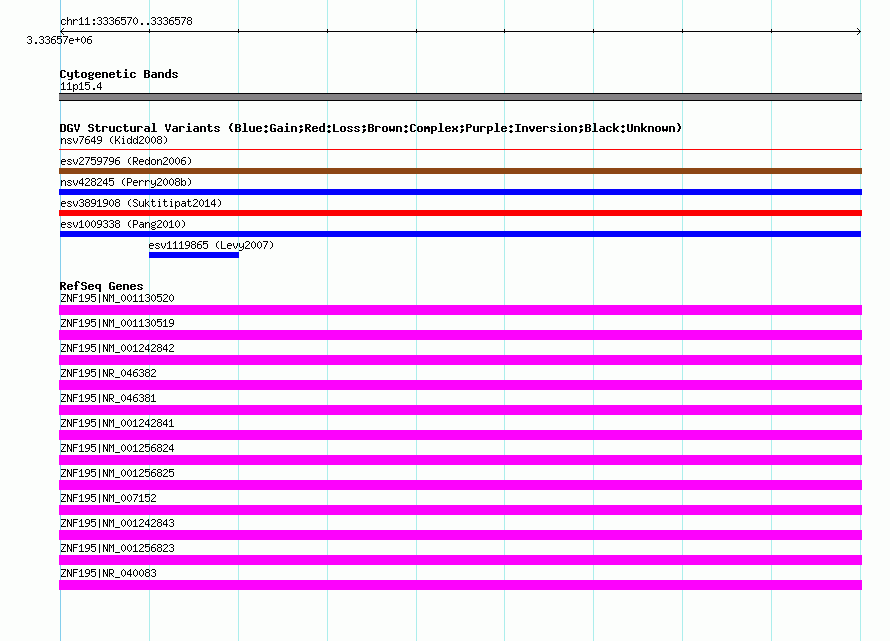The width and height of the screenshot is (890, 641).
Task: Click the magenta bar for NM_001242843
Action: point(460,535)
